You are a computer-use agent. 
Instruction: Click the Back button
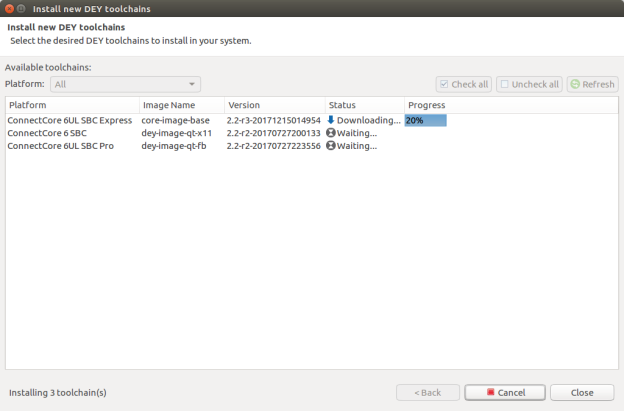pos(428,392)
